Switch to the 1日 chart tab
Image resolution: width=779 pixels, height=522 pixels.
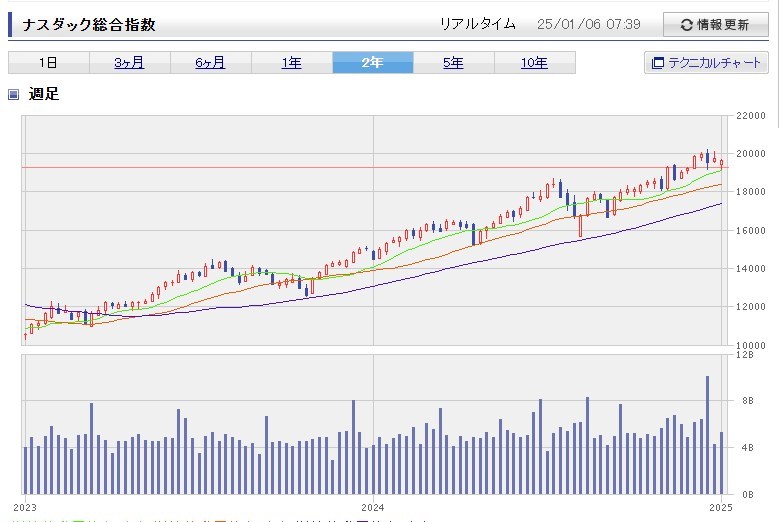point(48,63)
